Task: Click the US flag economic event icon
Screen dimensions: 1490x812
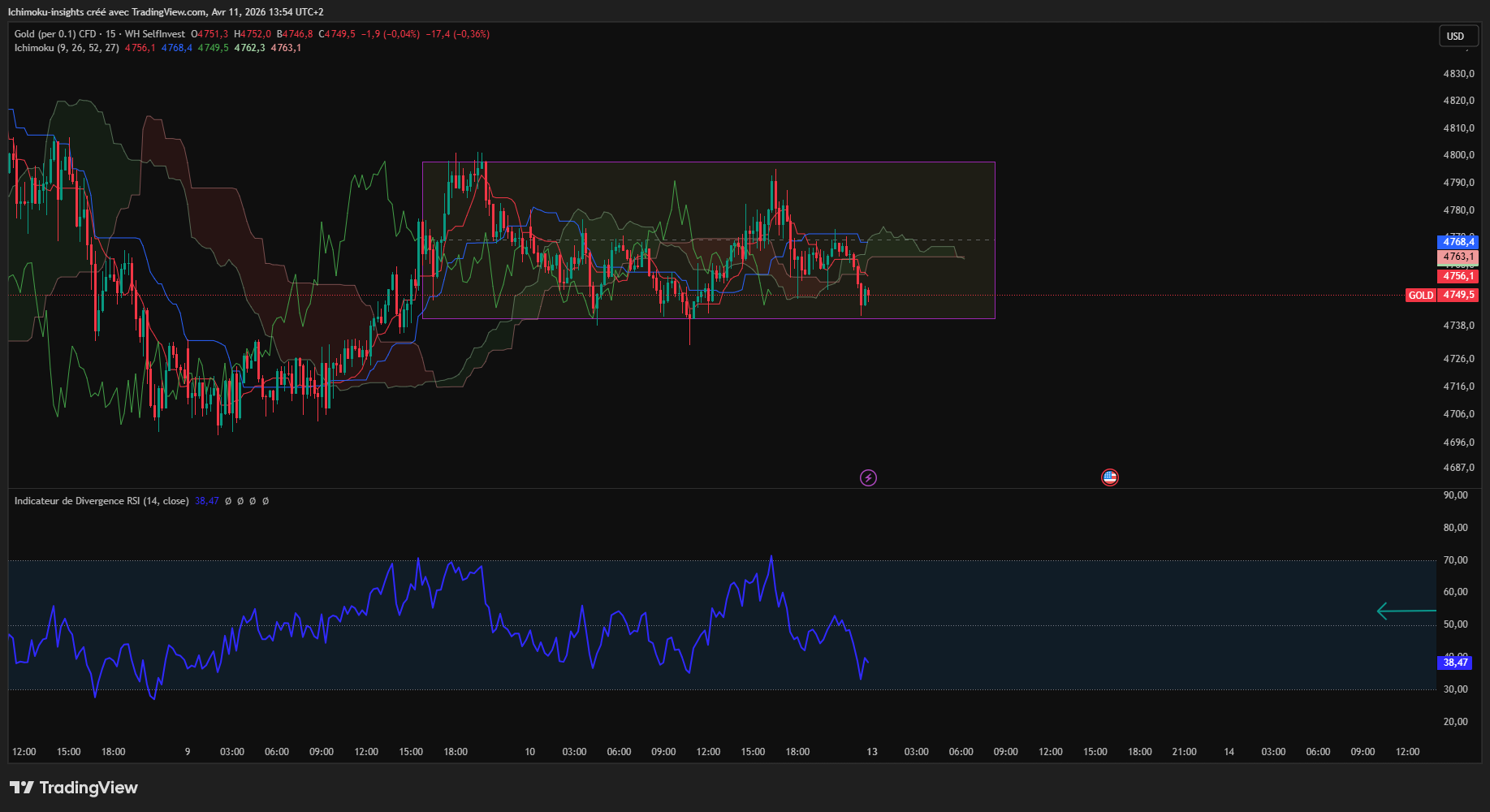Action: point(1109,477)
